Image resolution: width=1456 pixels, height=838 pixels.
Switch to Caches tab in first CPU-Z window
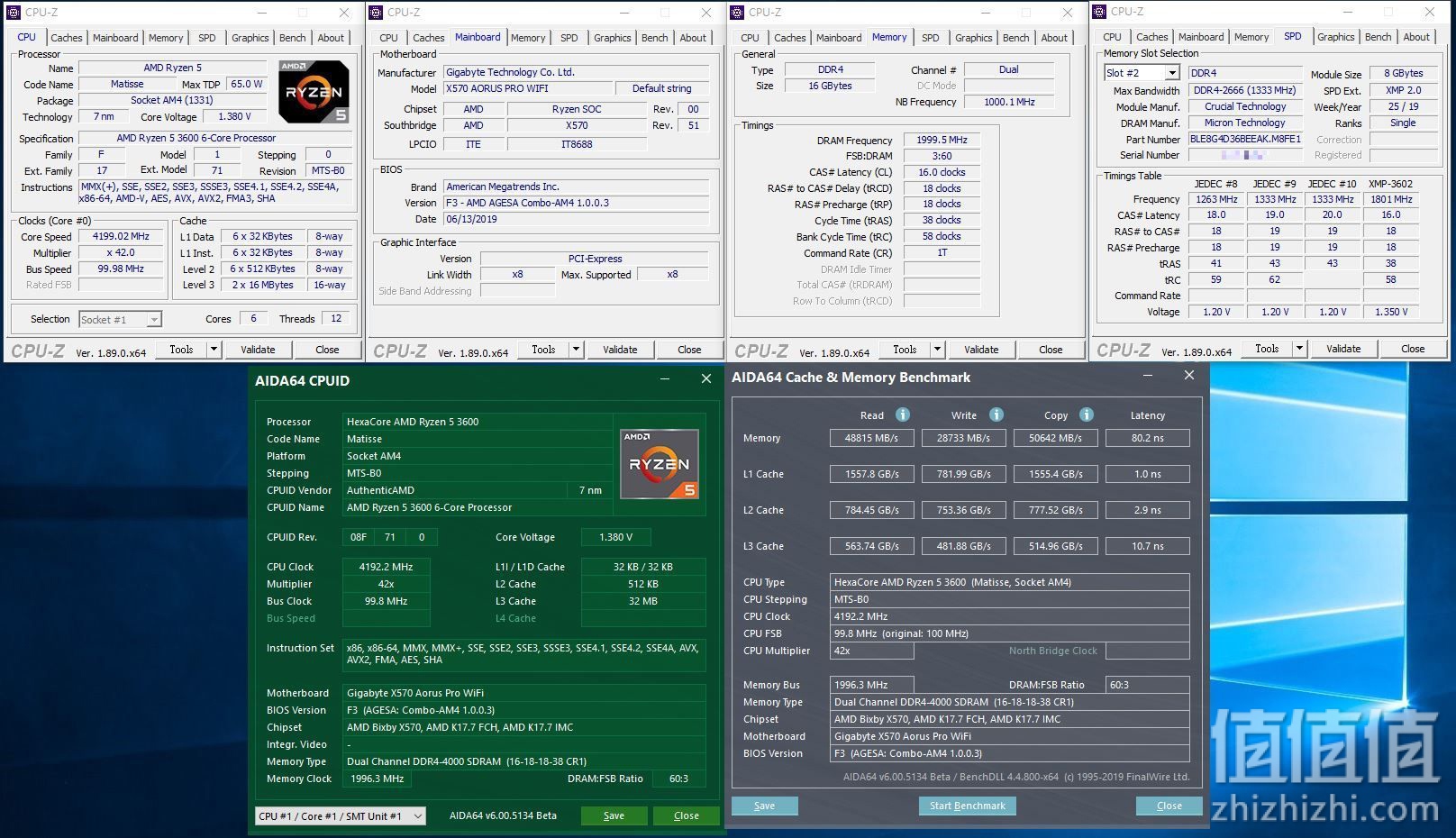coord(67,38)
